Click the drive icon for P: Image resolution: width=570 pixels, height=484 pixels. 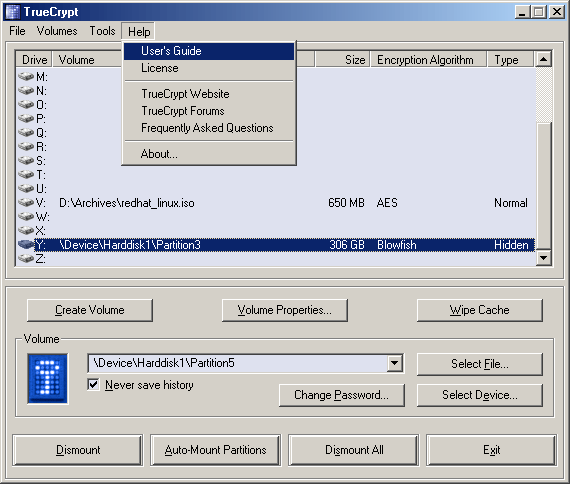(x=26, y=118)
